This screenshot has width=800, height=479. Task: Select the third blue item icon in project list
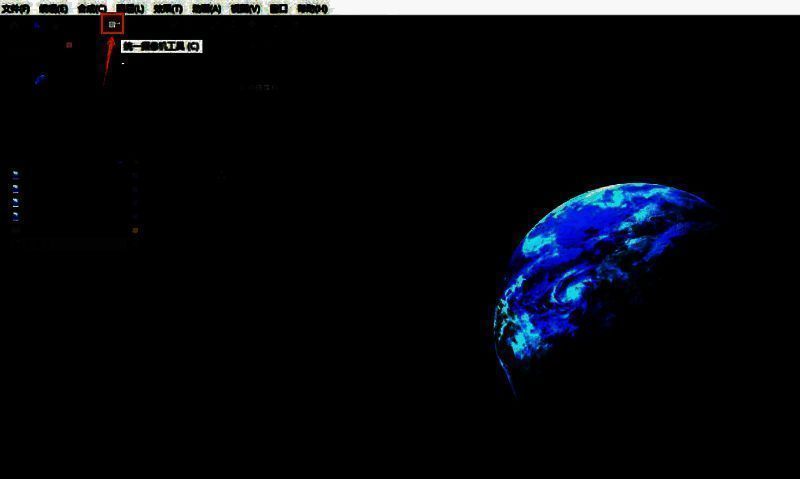click(15, 202)
